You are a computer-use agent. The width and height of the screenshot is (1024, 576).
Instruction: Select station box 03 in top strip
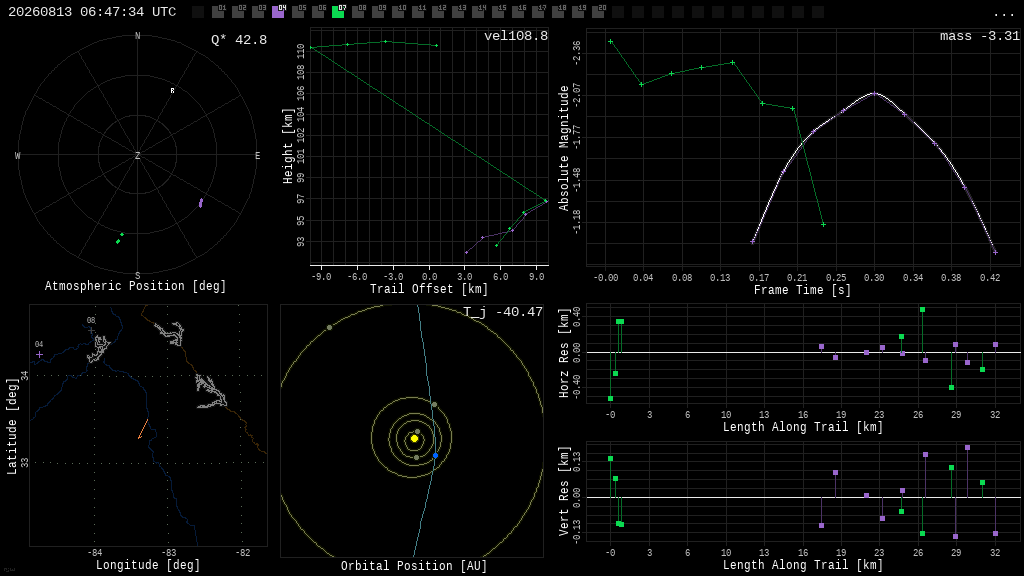click(x=258, y=12)
